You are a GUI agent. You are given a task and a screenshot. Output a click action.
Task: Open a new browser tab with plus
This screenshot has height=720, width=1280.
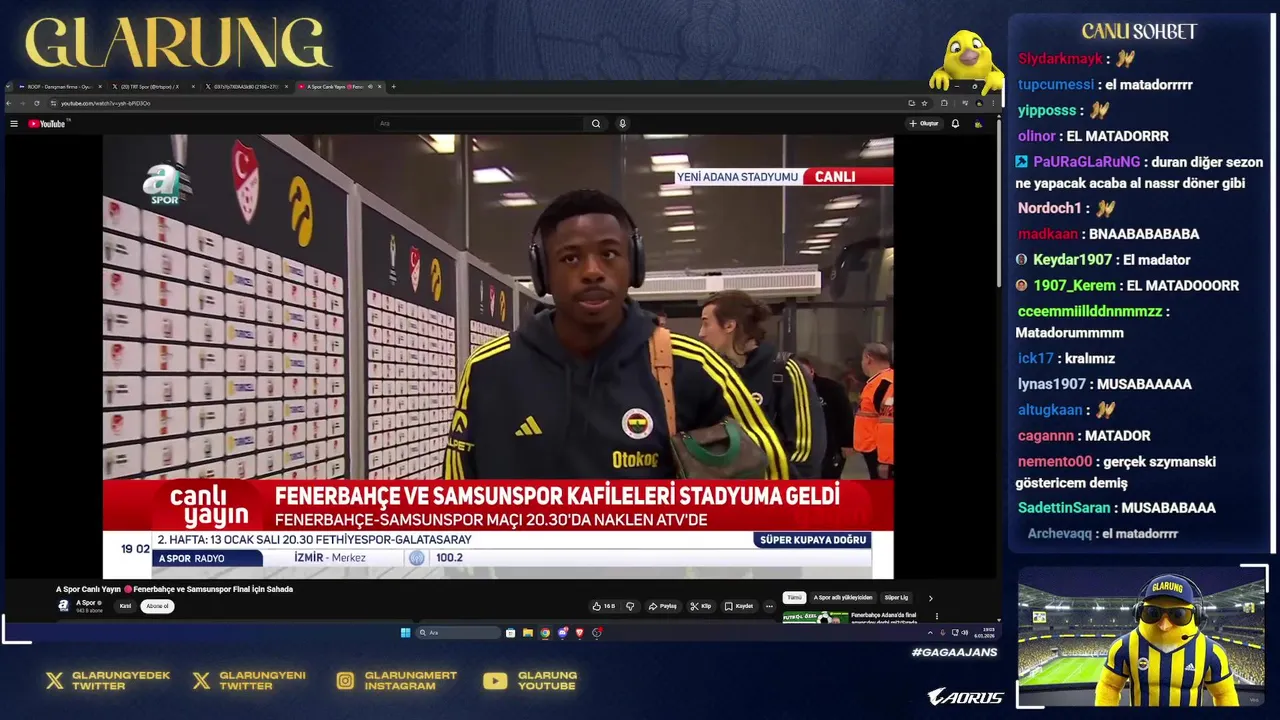tap(393, 87)
